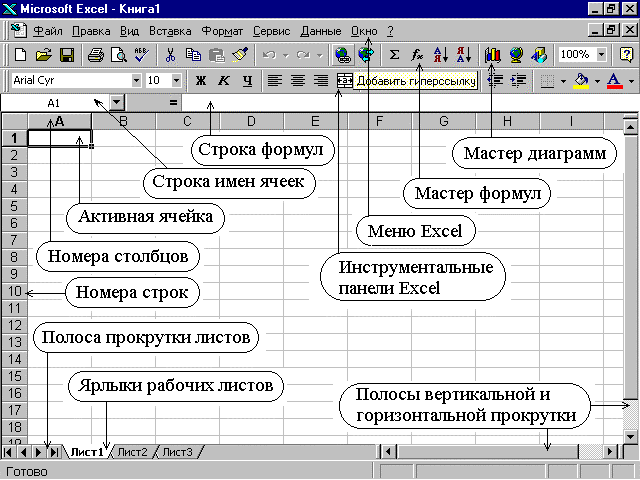Switch to the Лист2 sheet tab
Viewport: 640px width, 480px height.
click(x=132, y=452)
